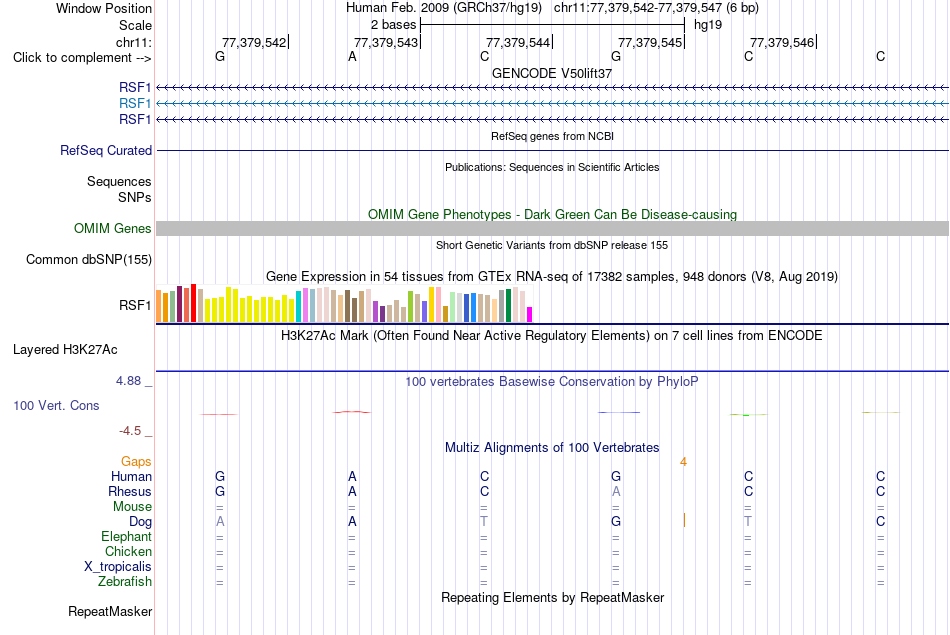This screenshot has width=950, height=635.
Task: Click the '4.88' PhyloP upper limit value
Action: pyautogui.click(x=128, y=381)
